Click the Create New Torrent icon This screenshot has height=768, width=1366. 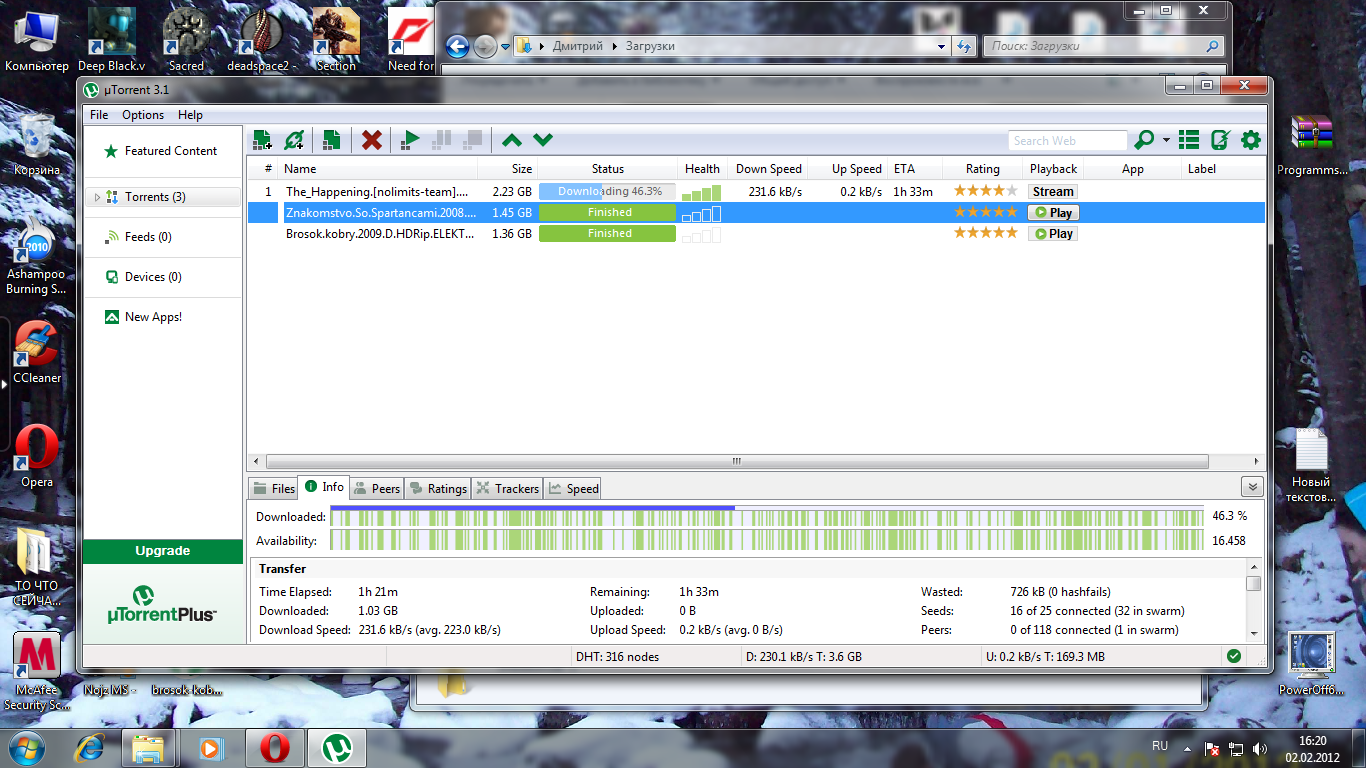click(x=331, y=140)
